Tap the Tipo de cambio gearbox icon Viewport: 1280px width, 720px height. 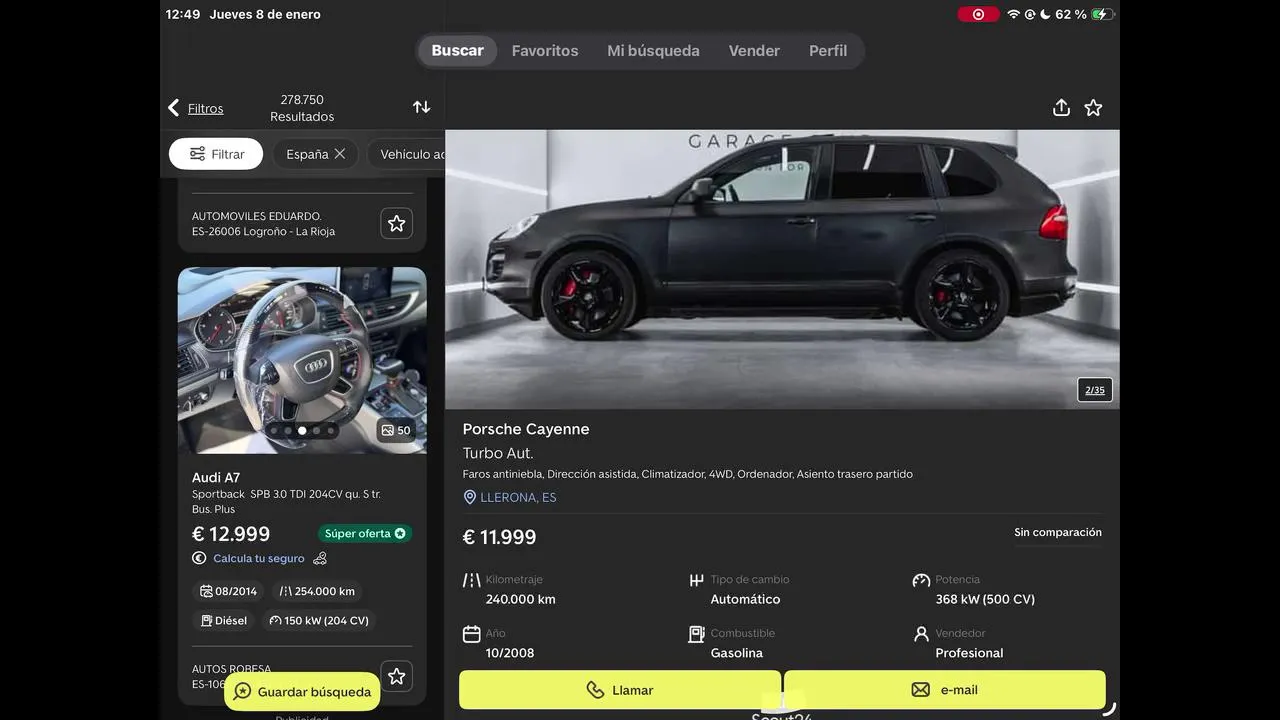[697, 580]
